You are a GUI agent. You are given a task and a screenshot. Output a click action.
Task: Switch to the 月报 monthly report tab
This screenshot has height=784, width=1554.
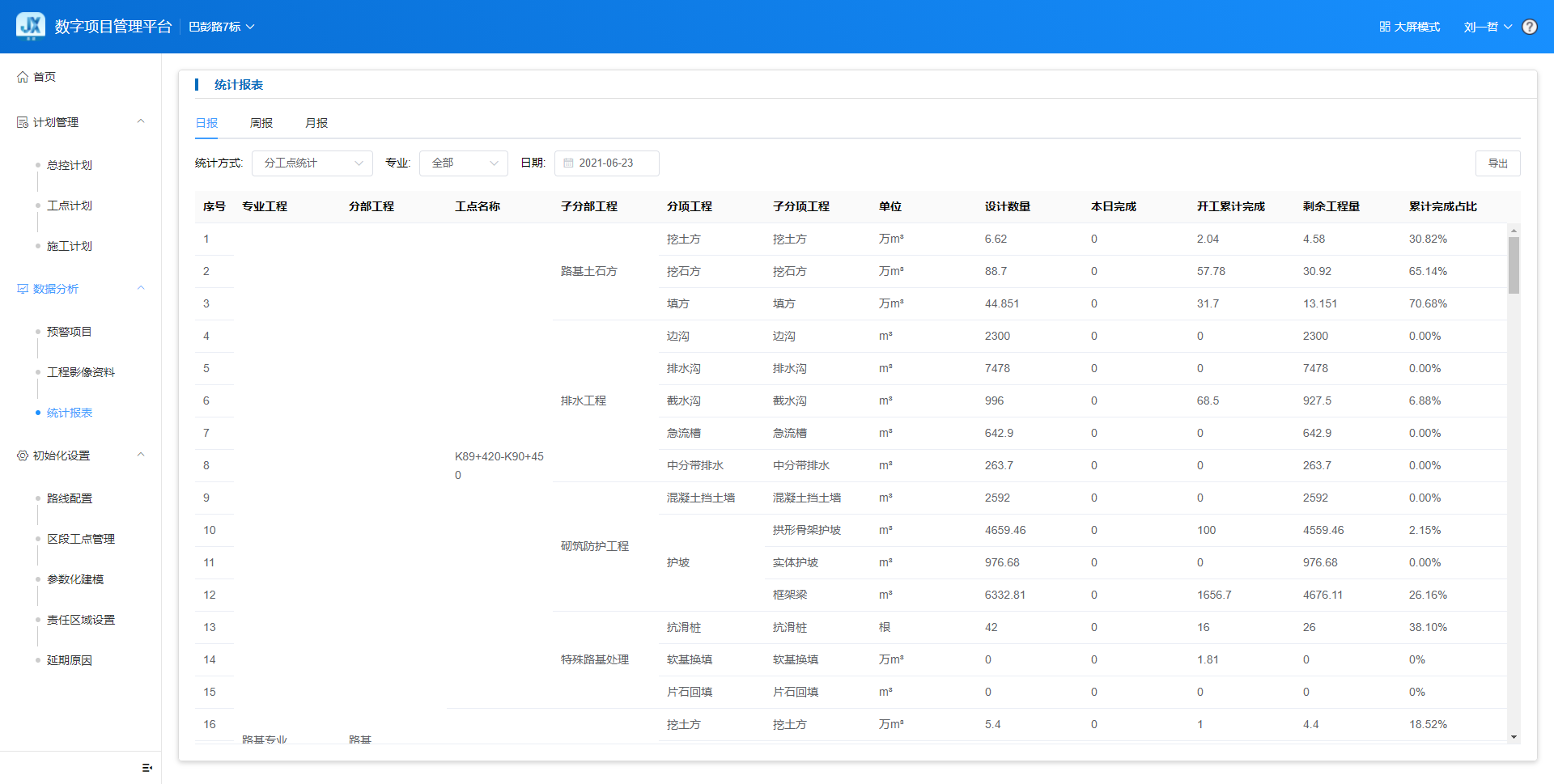[x=316, y=123]
